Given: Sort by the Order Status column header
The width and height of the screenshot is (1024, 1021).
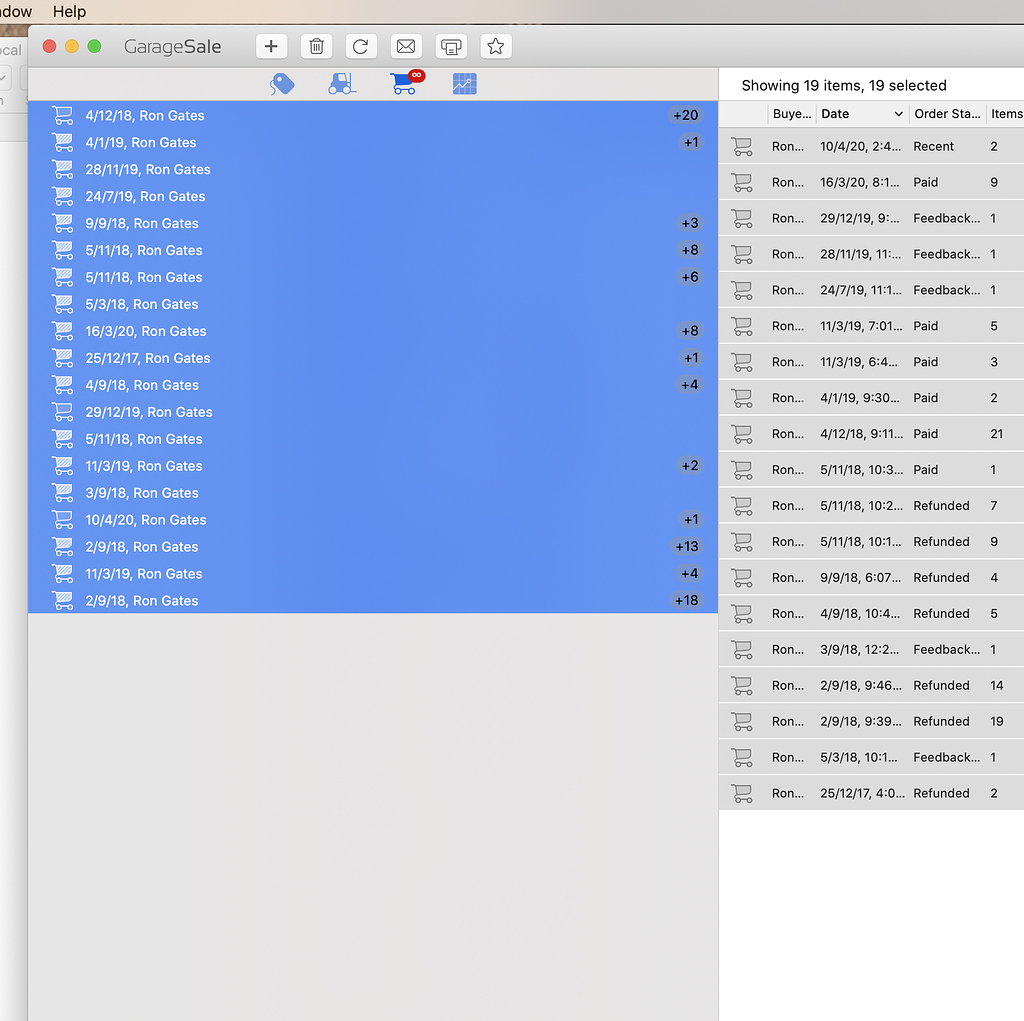Looking at the screenshot, I should [948, 114].
